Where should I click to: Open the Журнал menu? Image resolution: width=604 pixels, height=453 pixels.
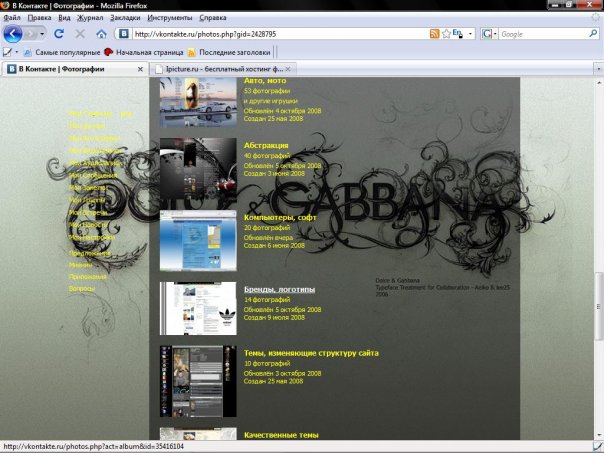point(90,18)
